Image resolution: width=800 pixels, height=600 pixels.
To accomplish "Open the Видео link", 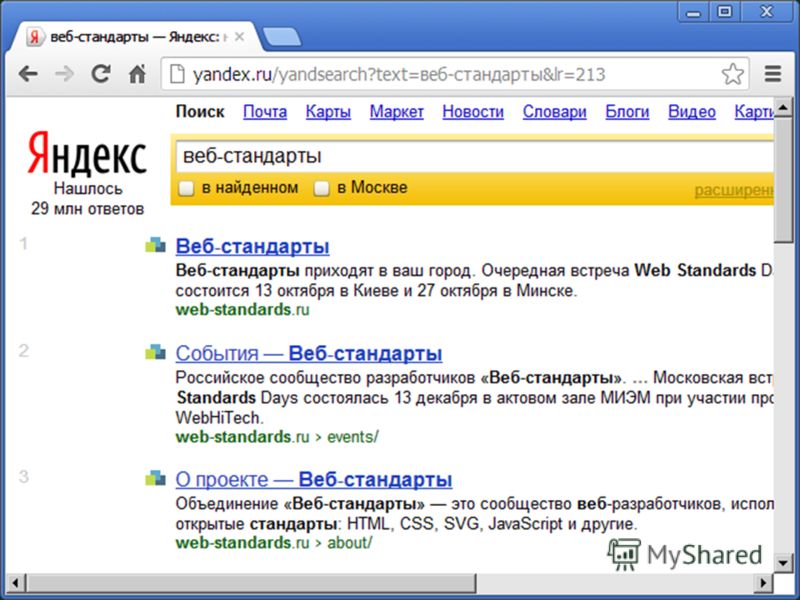I will (692, 112).
